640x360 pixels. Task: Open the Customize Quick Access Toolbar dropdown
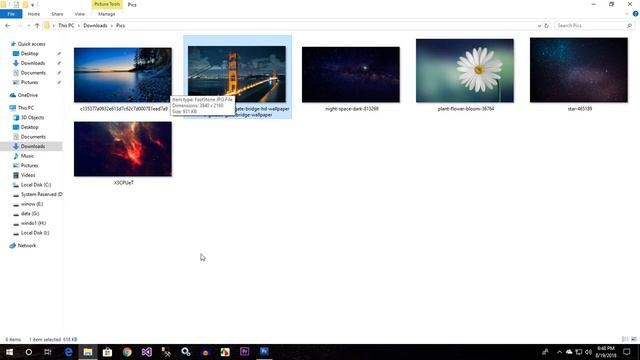(x=32, y=4)
